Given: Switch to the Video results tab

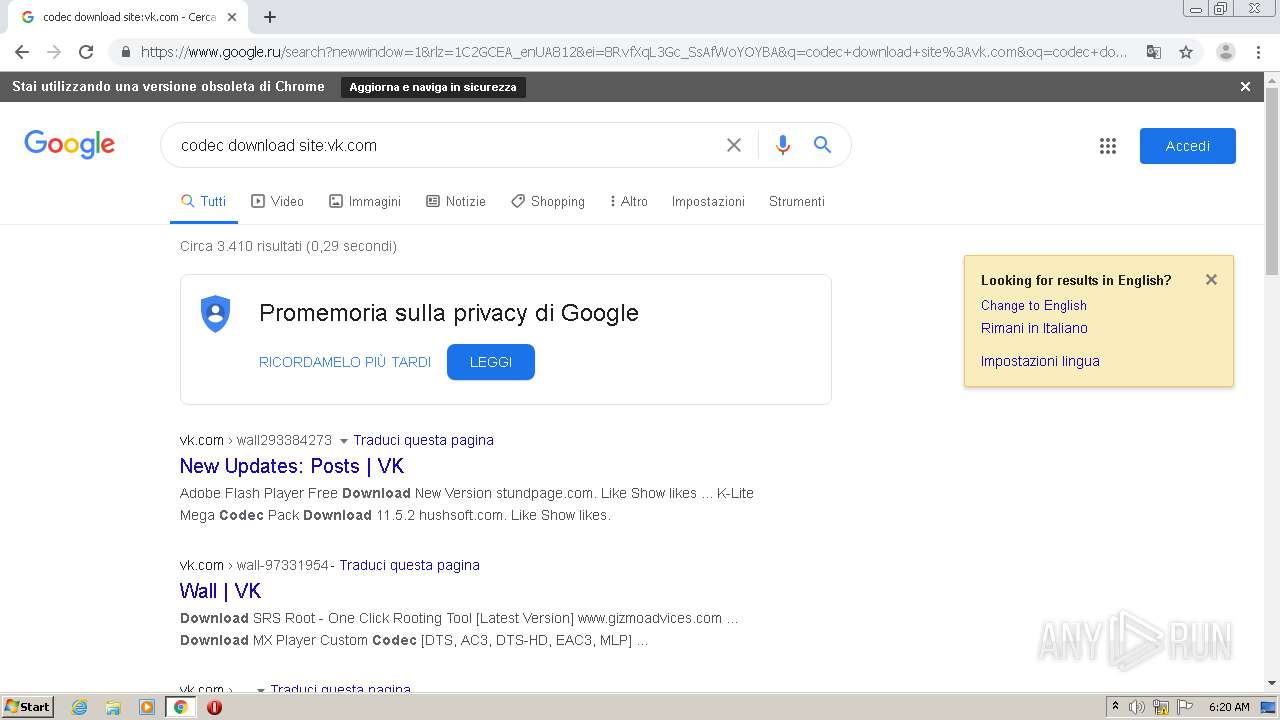Looking at the screenshot, I should [x=277, y=201].
